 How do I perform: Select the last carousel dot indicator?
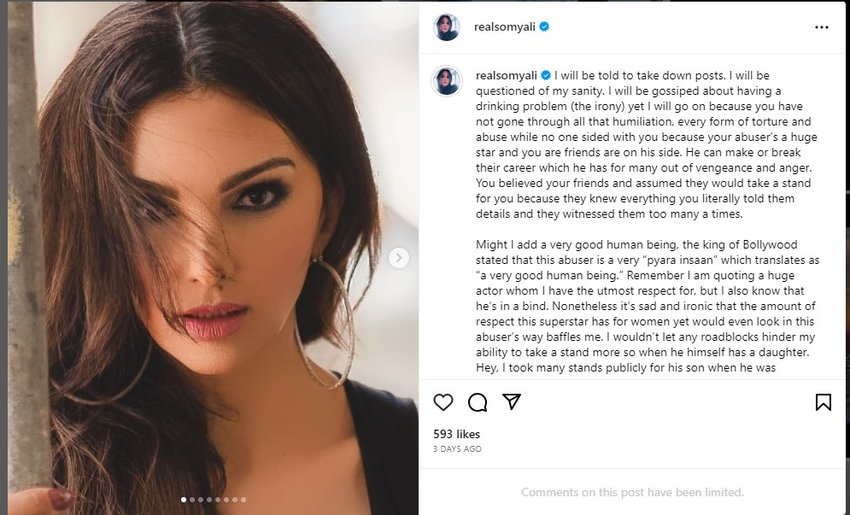243,498
